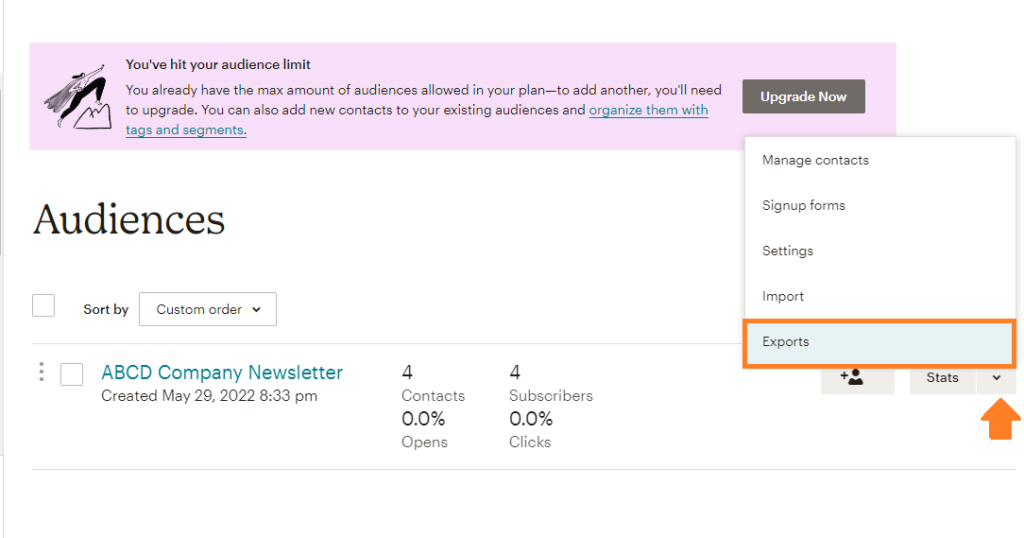Click the Audiences page heading
The height and width of the screenshot is (538, 1024).
tap(129, 219)
